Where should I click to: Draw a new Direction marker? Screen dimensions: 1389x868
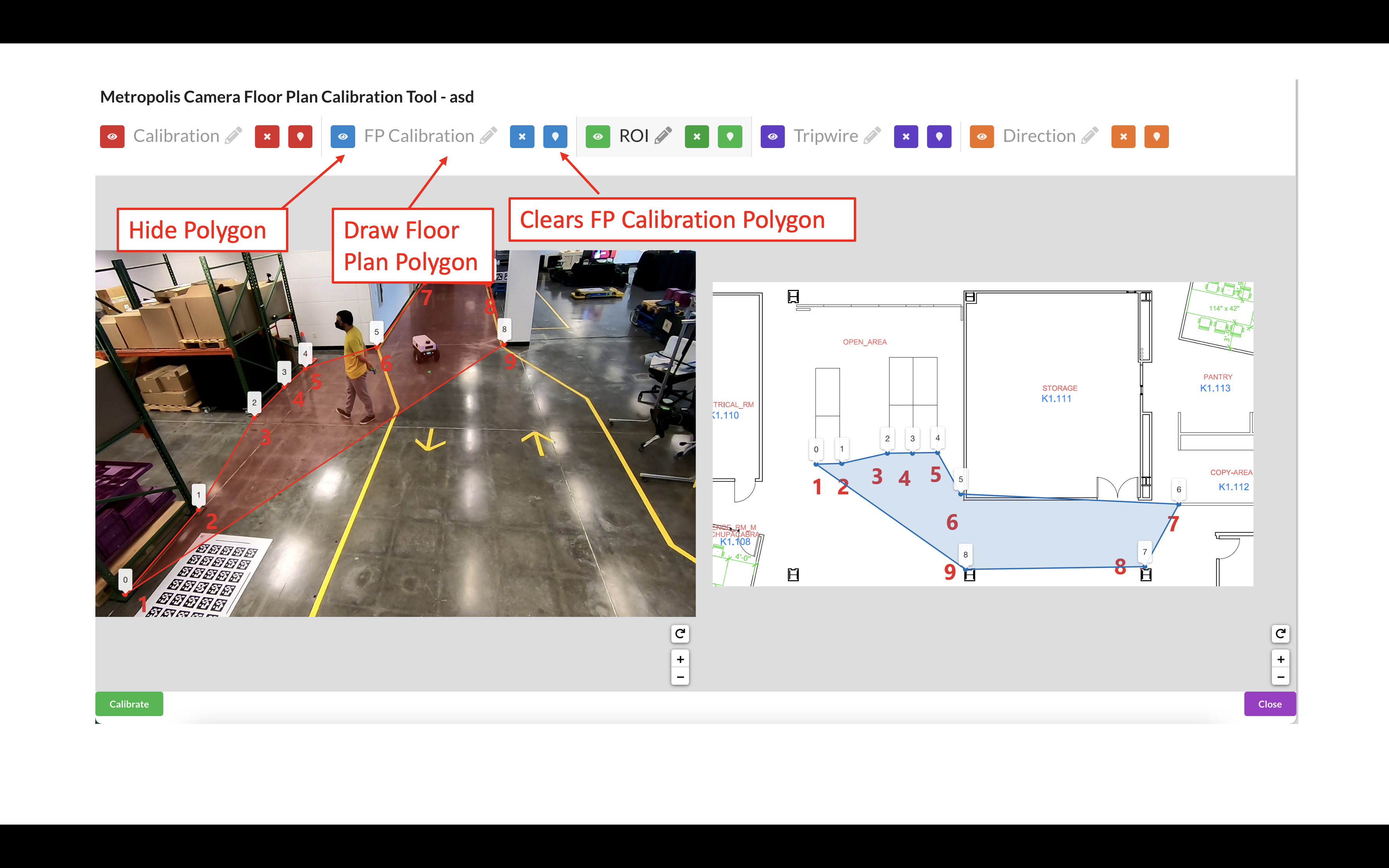(1156, 136)
